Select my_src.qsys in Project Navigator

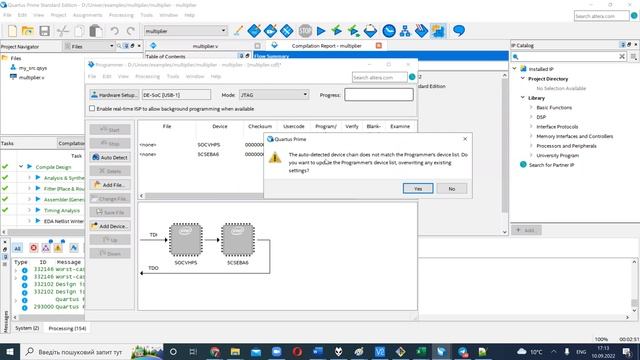click(33, 68)
